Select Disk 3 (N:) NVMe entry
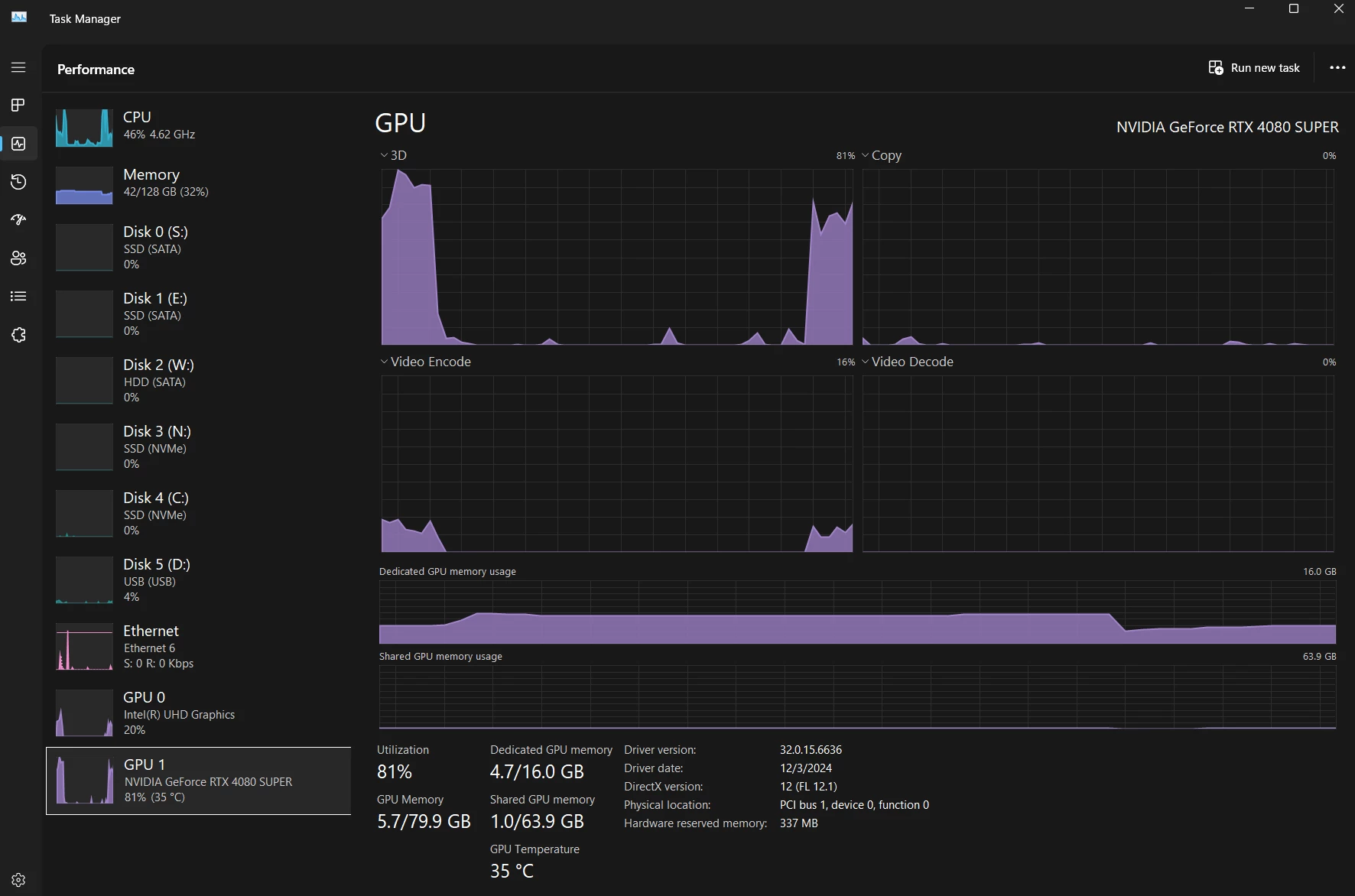 click(x=199, y=447)
